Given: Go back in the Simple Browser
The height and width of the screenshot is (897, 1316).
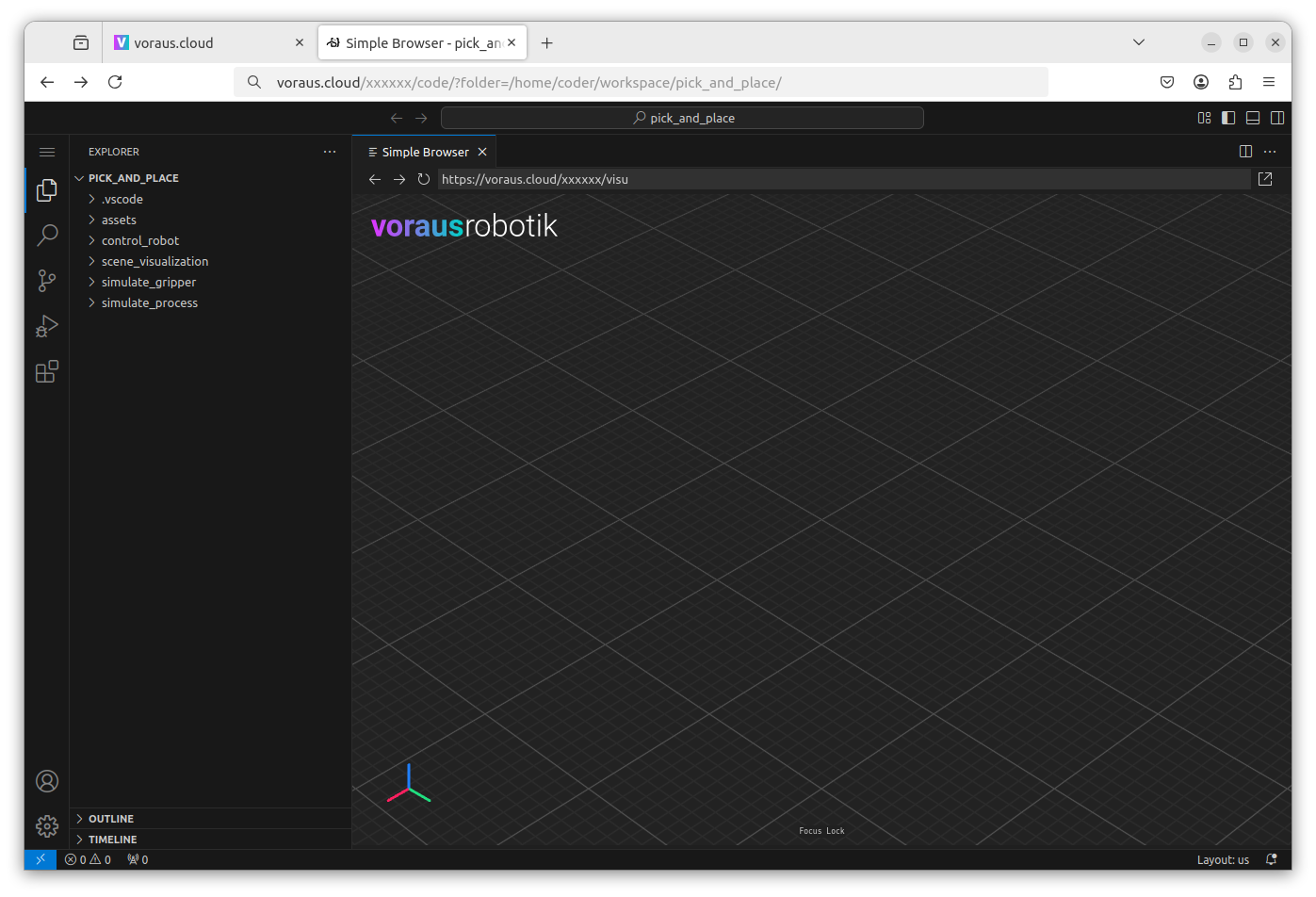Looking at the screenshot, I should click(375, 179).
